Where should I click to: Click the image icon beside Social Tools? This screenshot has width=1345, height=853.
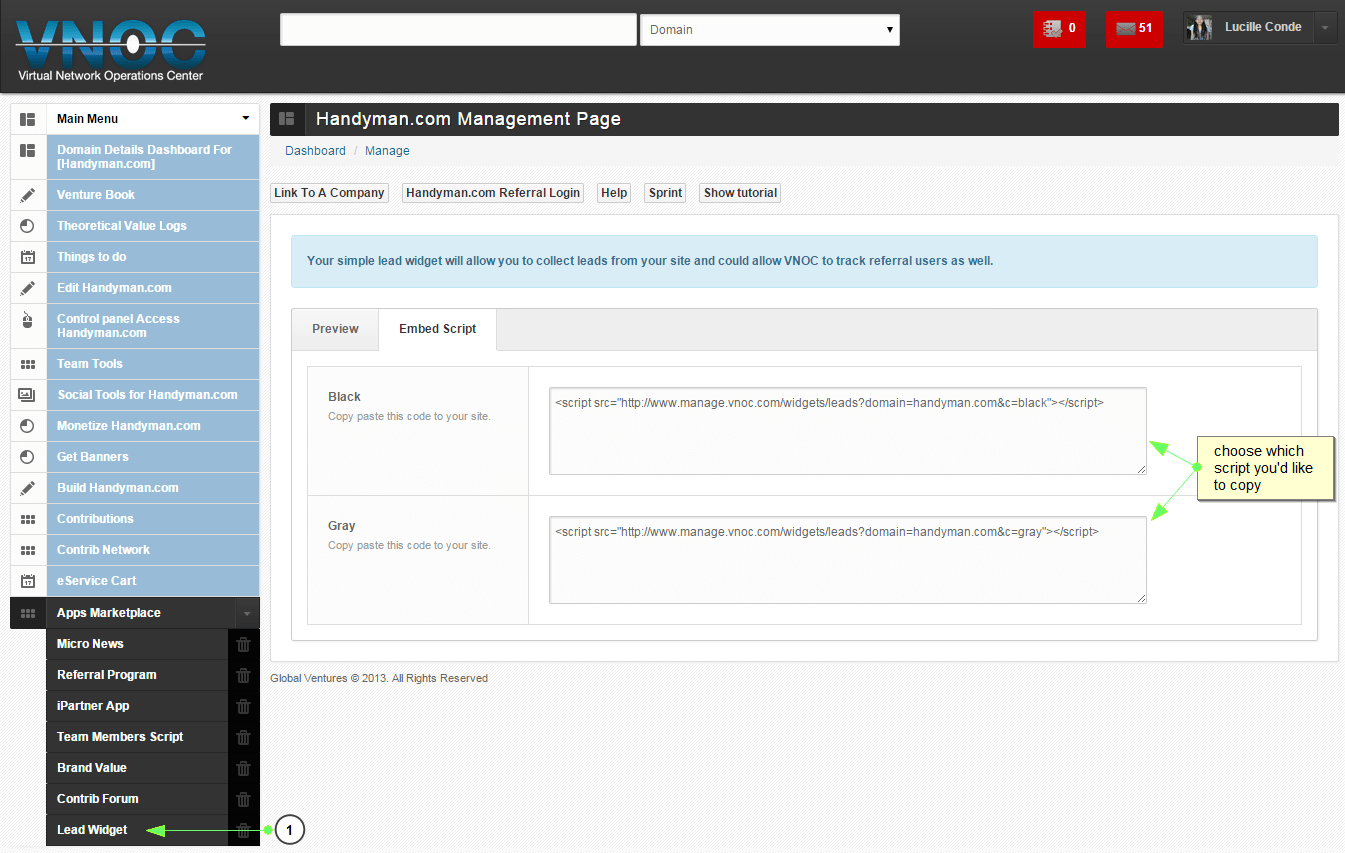click(28, 395)
